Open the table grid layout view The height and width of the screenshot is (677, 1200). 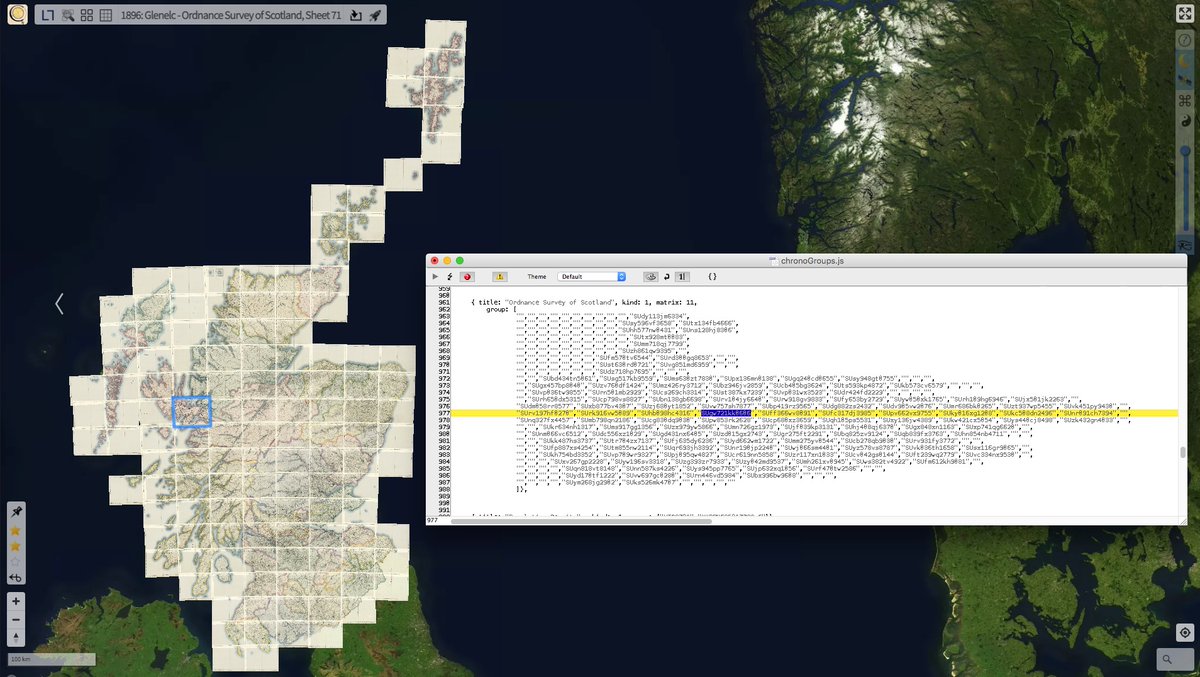(106, 16)
